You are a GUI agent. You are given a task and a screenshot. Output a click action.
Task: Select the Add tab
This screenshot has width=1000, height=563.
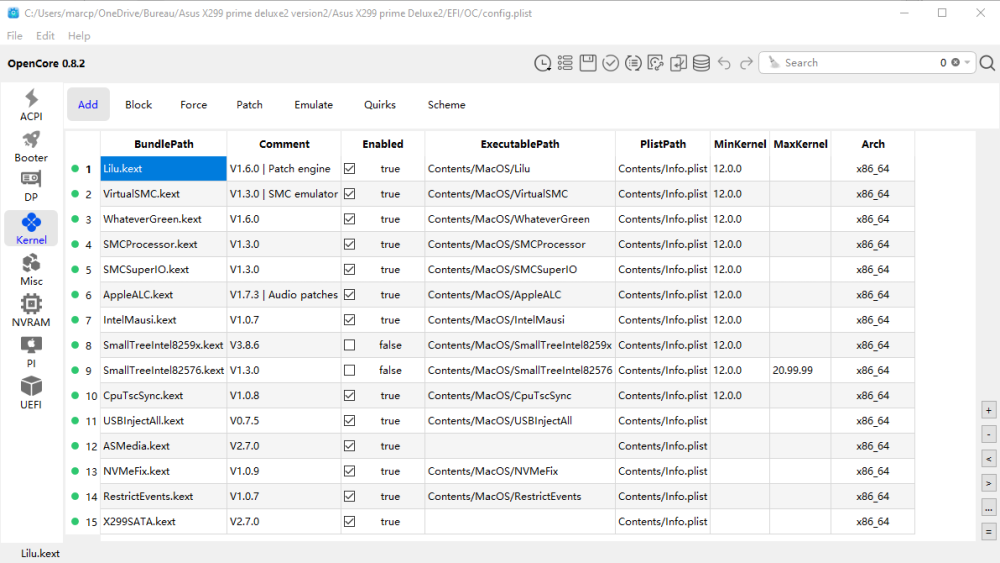pos(88,105)
